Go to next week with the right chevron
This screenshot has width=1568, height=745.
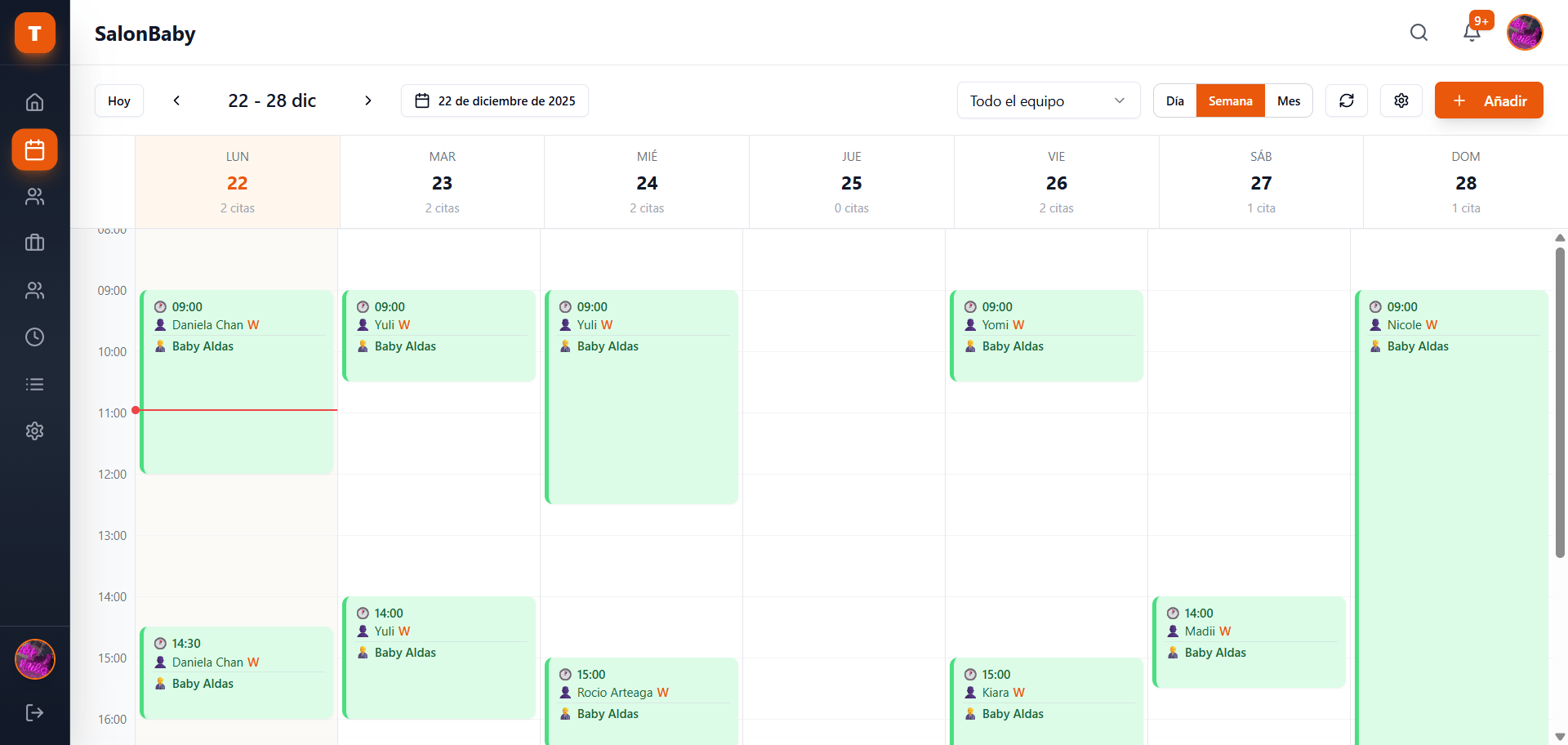[367, 100]
